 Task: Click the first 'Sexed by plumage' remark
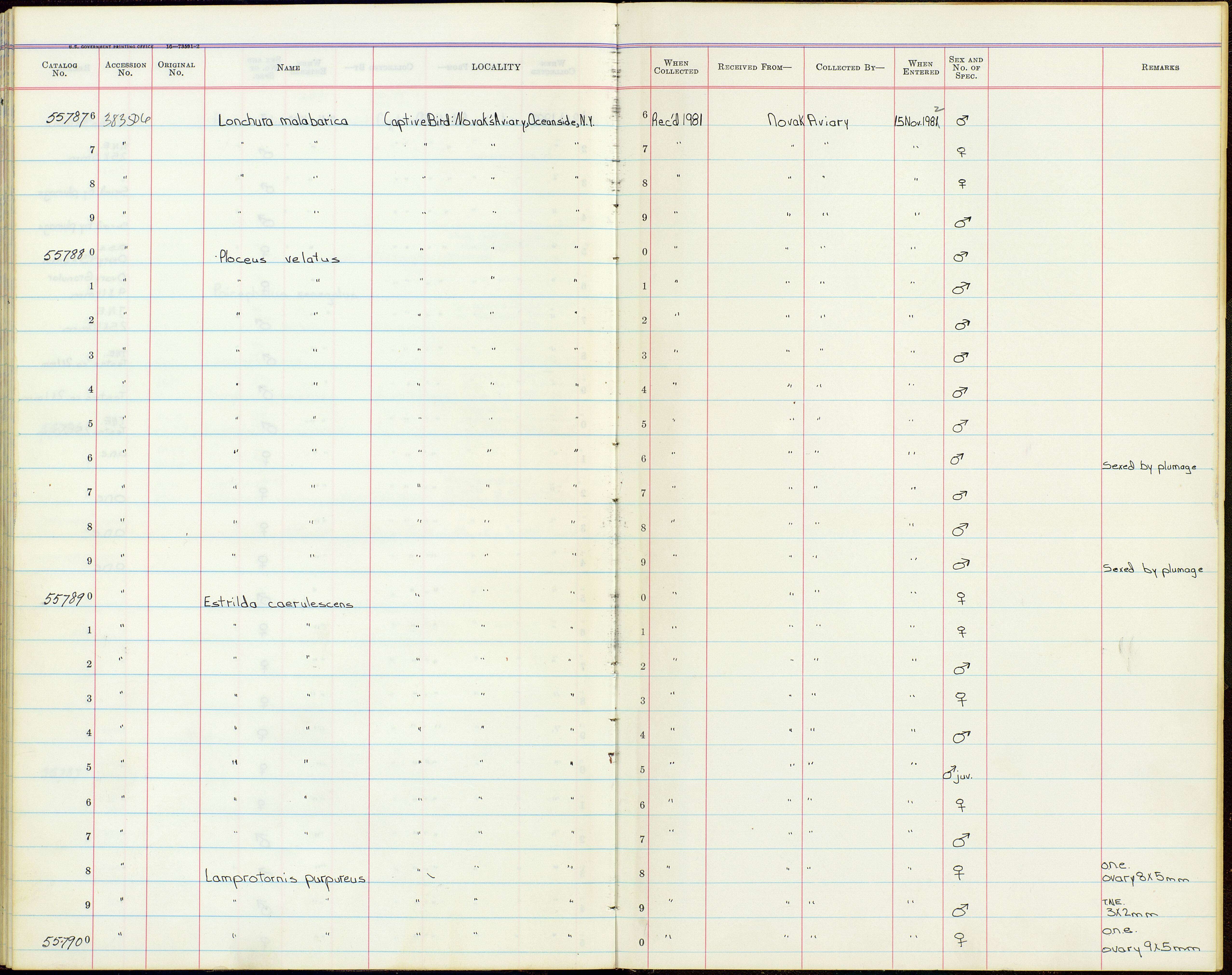coord(1149,466)
